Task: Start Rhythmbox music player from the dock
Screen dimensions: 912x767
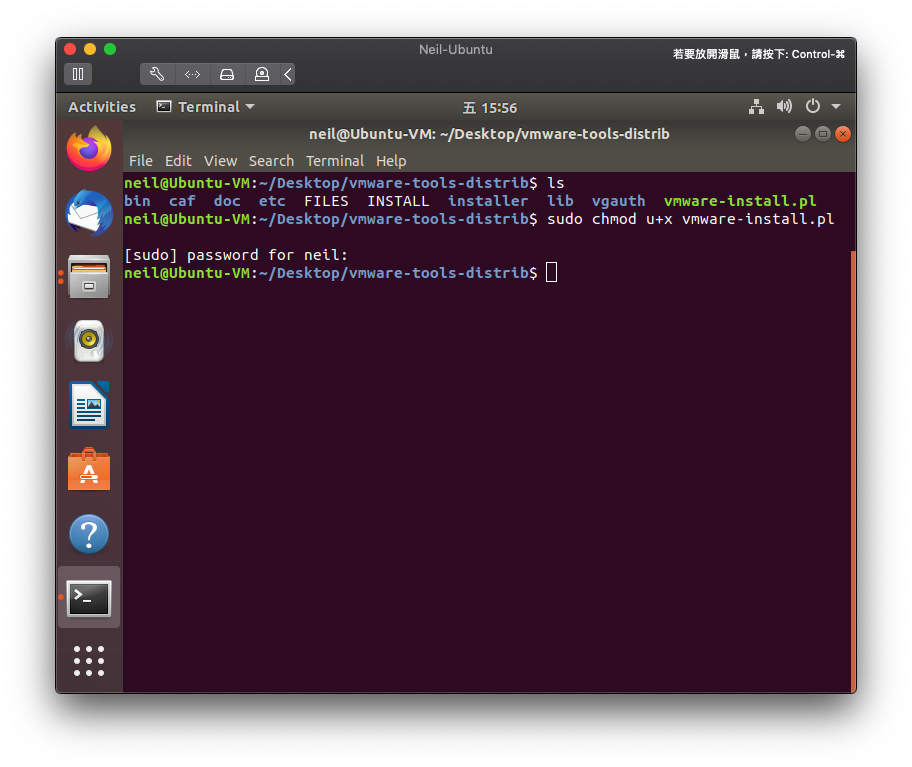Action: tap(89, 341)
